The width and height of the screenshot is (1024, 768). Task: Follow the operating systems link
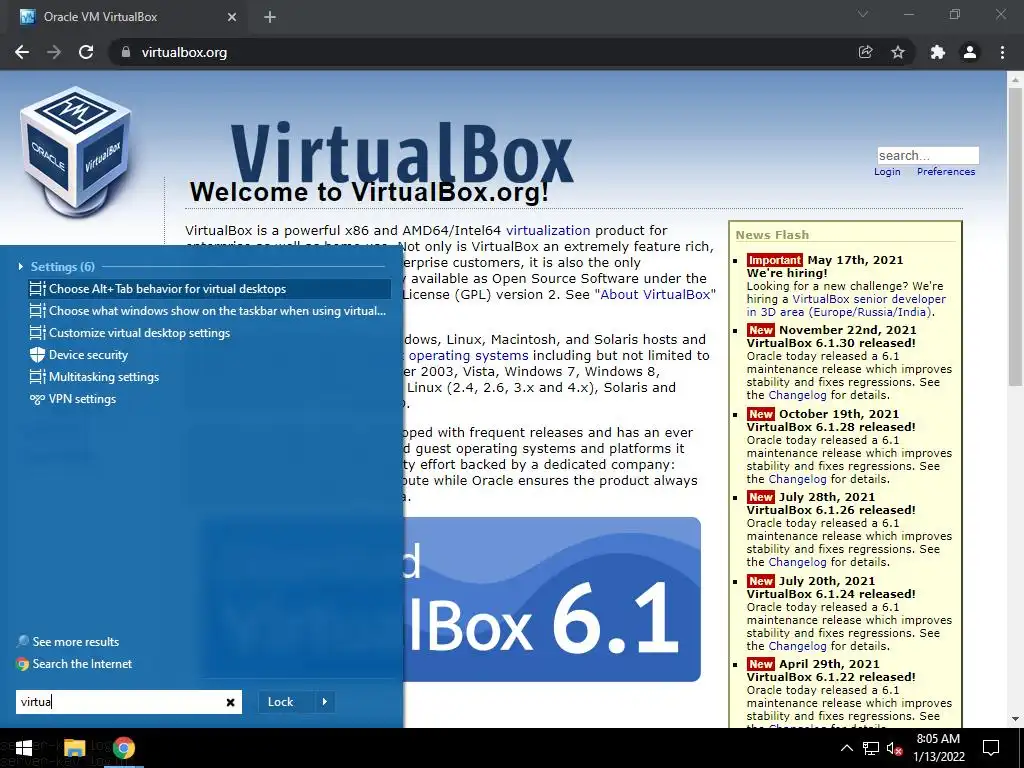(468, 356)
